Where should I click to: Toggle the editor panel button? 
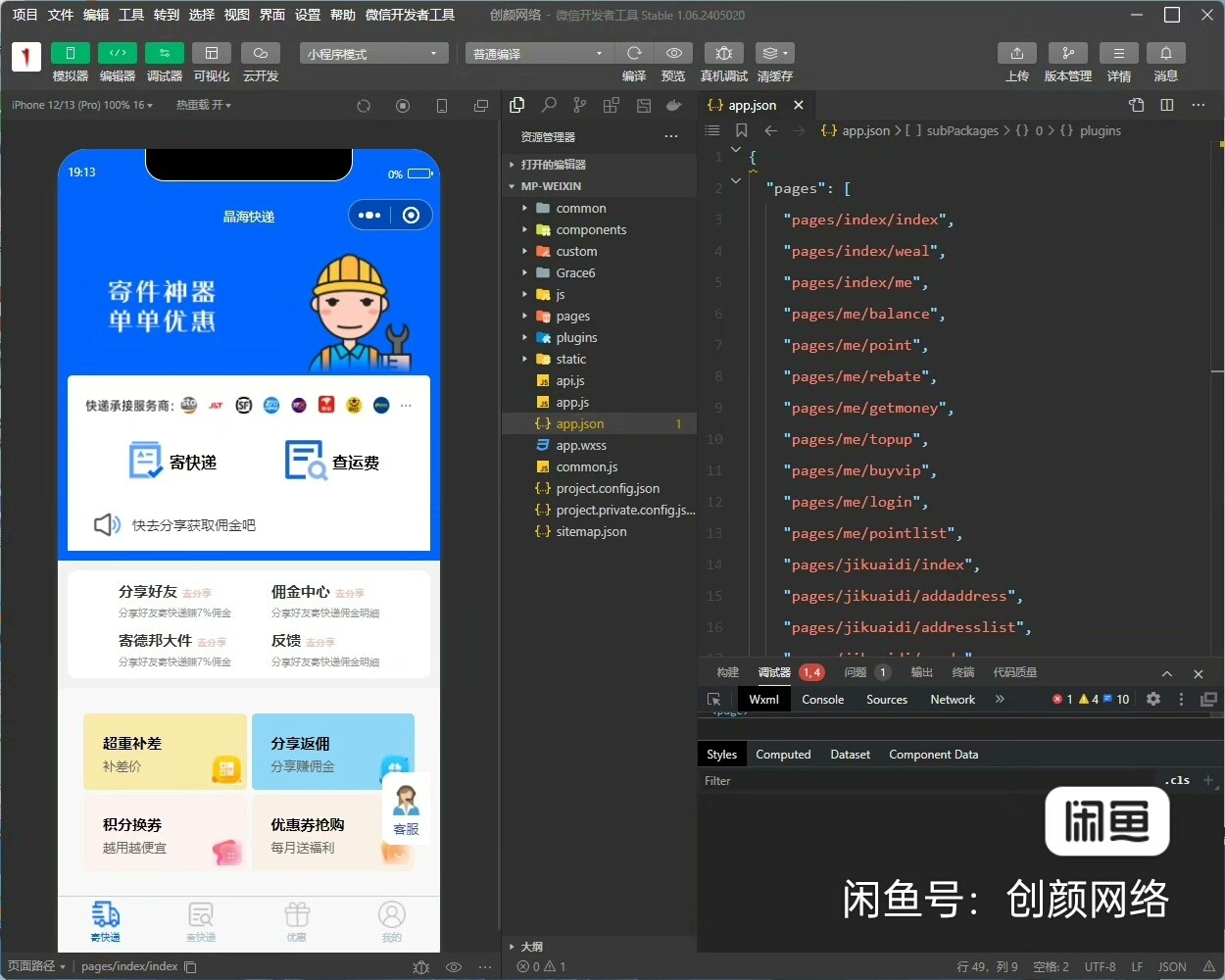pyautogui.click(x=118, y=53)
